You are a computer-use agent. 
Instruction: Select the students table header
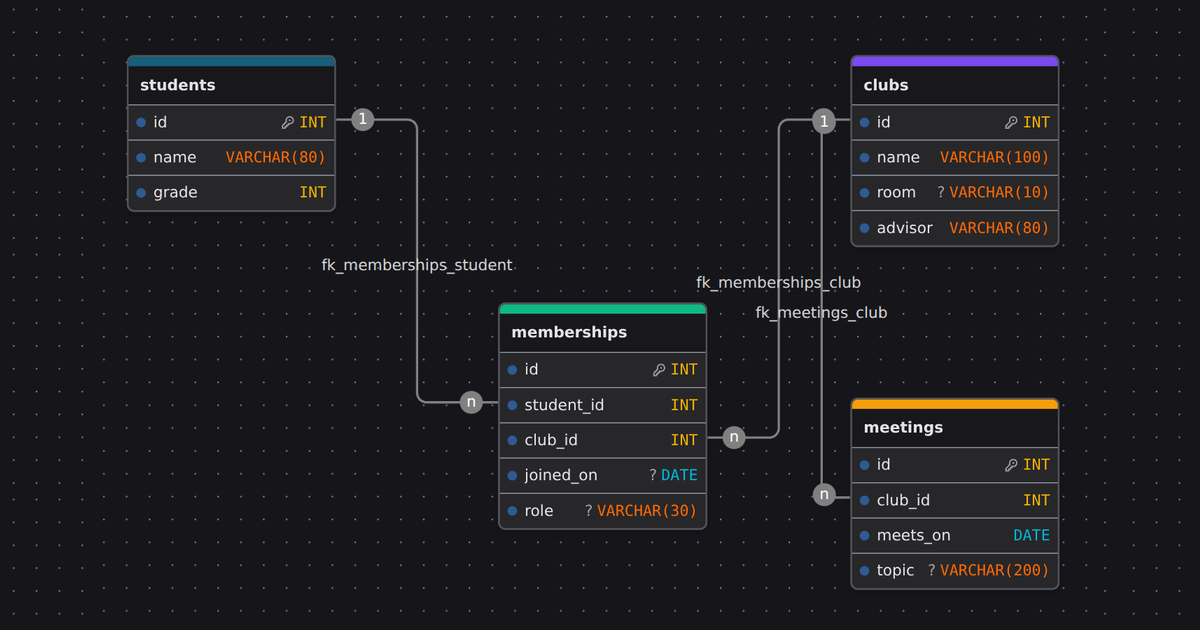point(231,85)
